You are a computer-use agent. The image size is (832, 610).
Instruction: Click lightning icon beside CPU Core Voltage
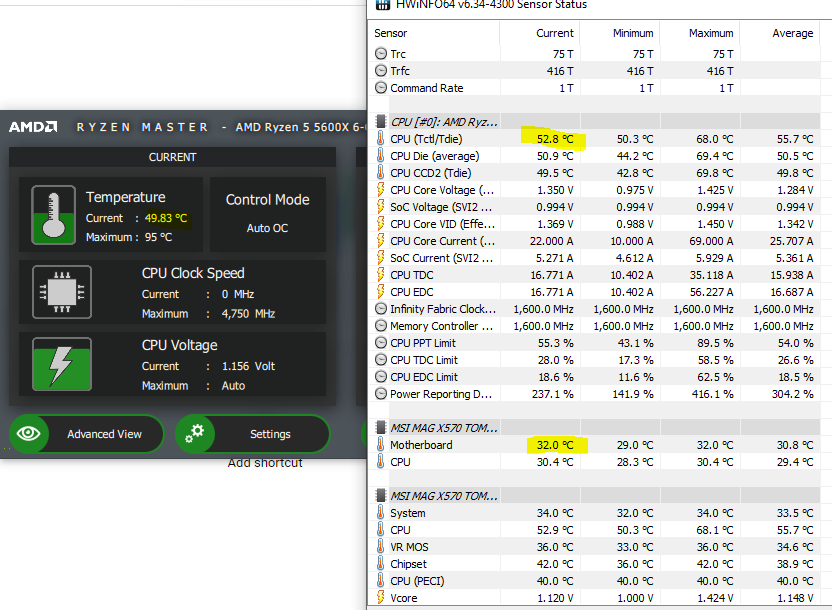tap(380, 189)
